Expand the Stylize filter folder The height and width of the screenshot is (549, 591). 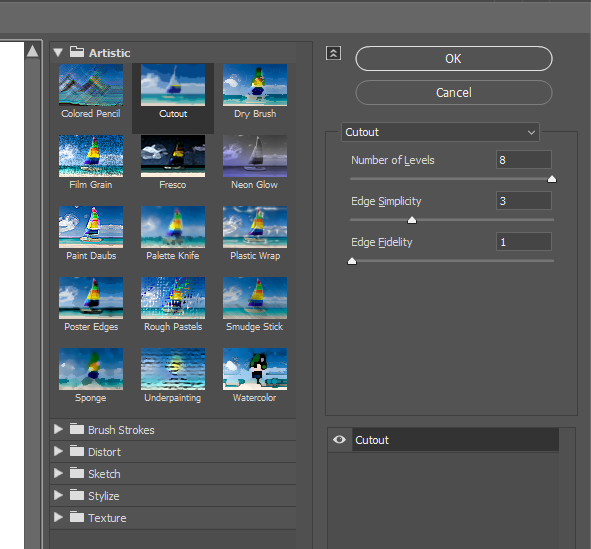(x=58, y=495)
